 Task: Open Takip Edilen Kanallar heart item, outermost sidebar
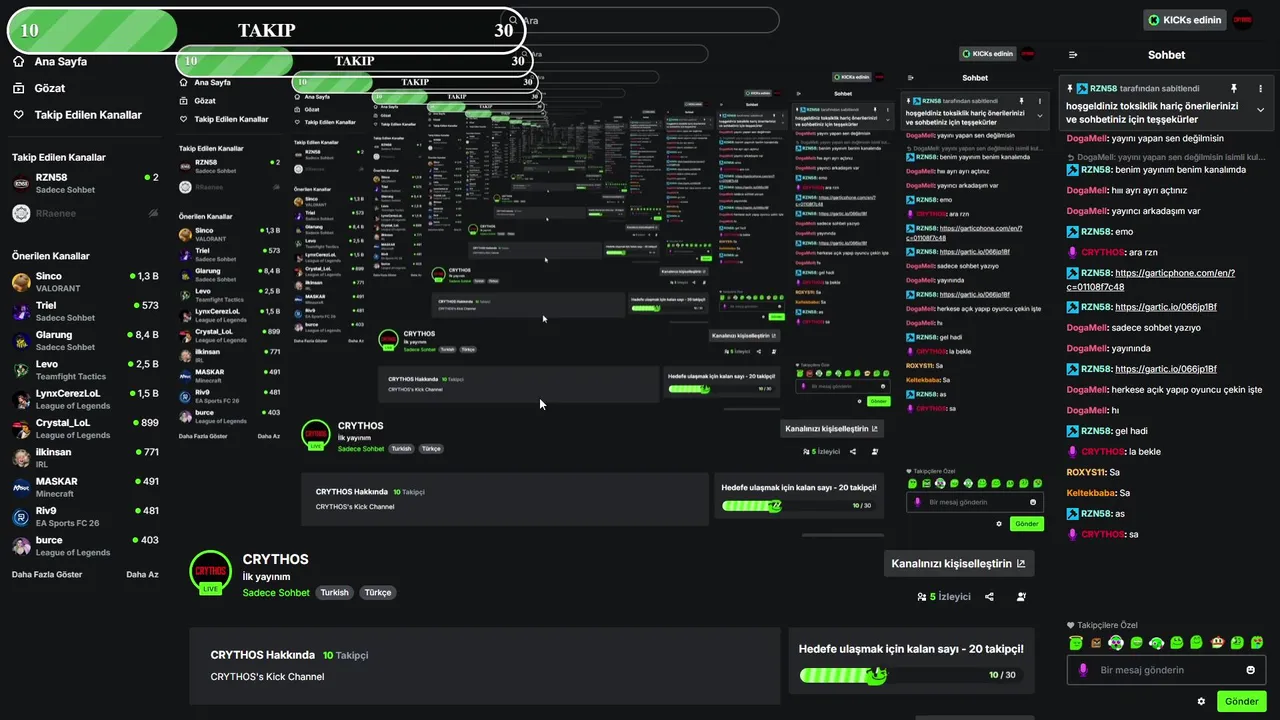[x=78, y=115]
